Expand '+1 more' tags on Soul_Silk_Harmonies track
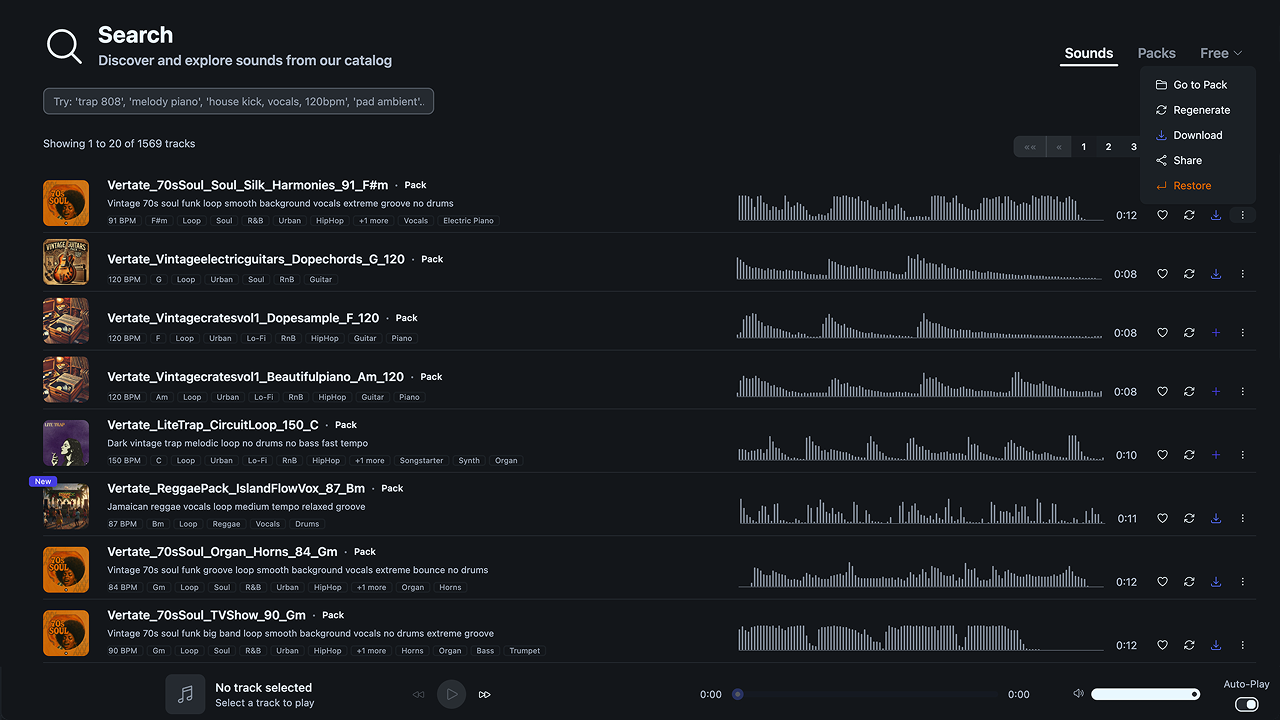 coord(373,221)
